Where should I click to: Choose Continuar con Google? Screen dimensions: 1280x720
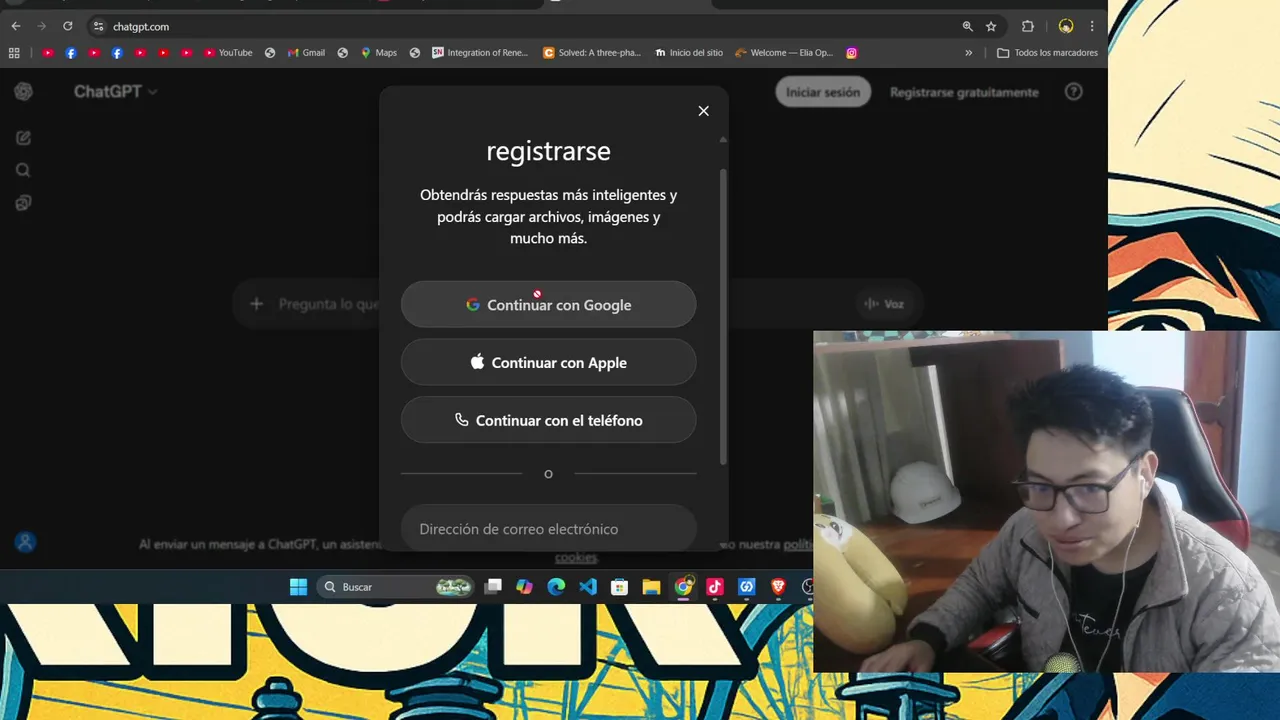point(548,304)
